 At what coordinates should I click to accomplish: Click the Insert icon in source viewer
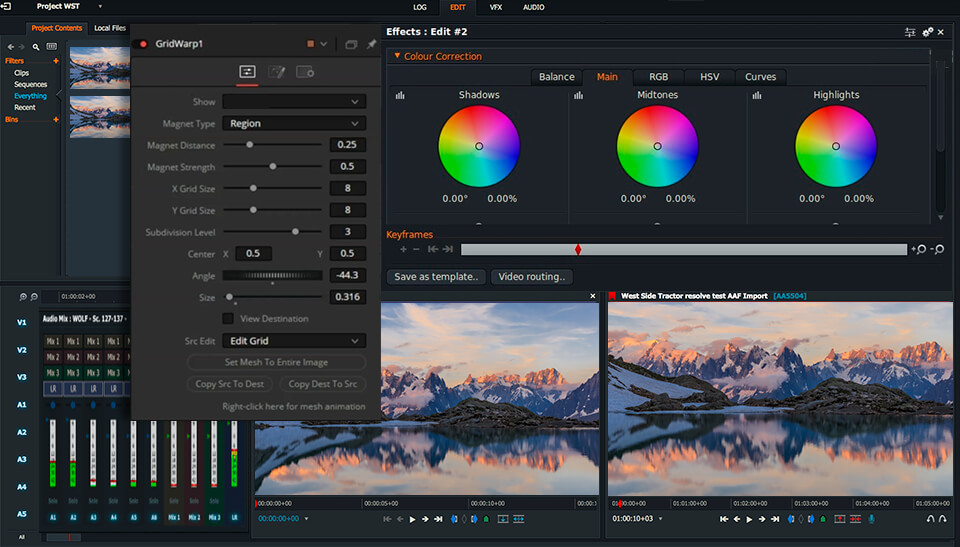503,519
